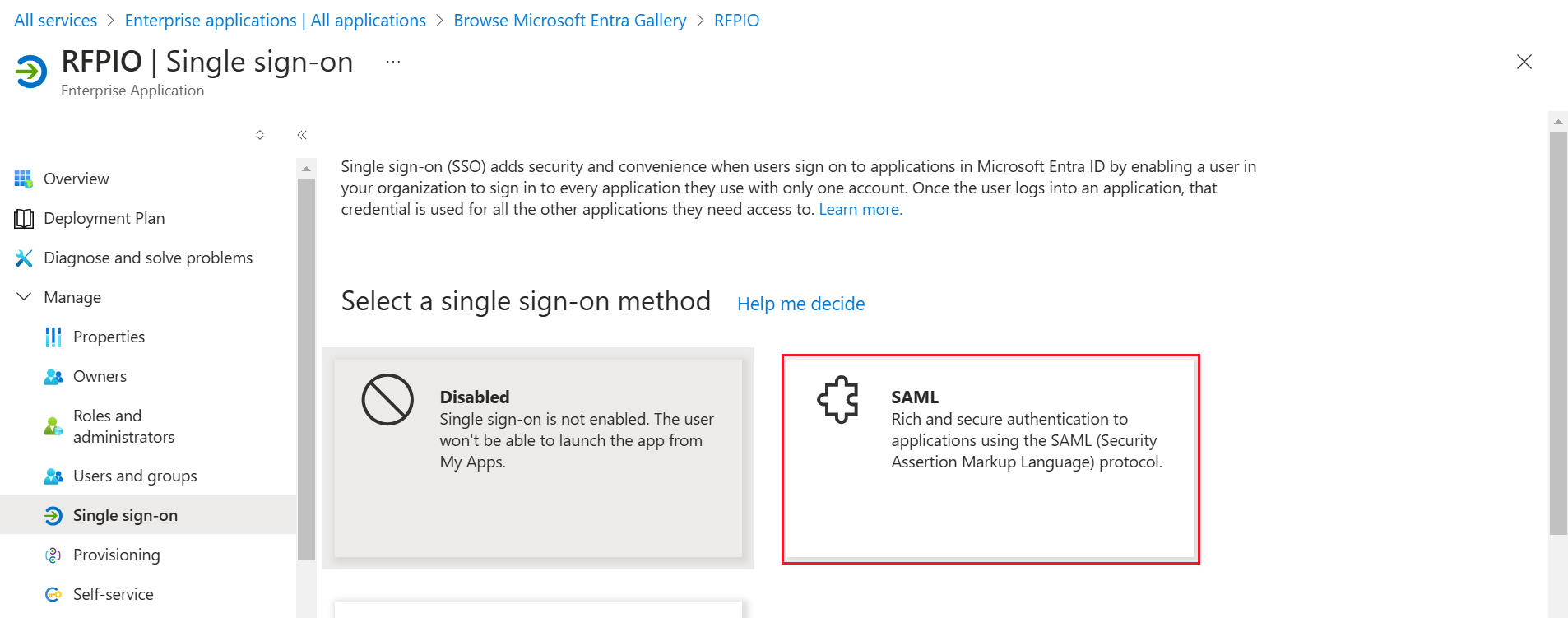The width and height of the screenshot is (1568, 618).
Task: Click the main pane scrollbar thumb
Action: (x=1558, y=333)
